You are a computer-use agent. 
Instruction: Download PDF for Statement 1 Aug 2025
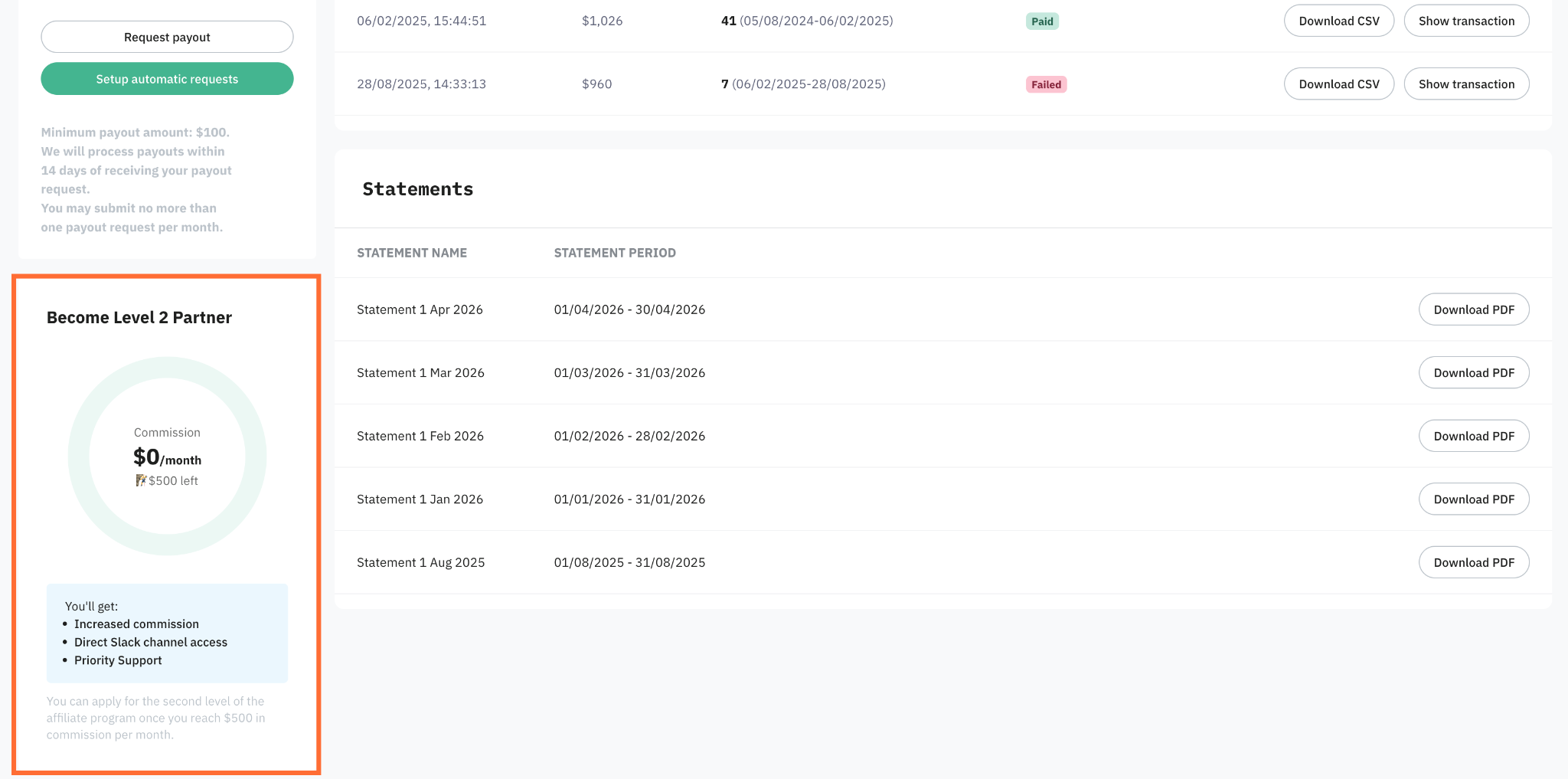(1474, 562)
